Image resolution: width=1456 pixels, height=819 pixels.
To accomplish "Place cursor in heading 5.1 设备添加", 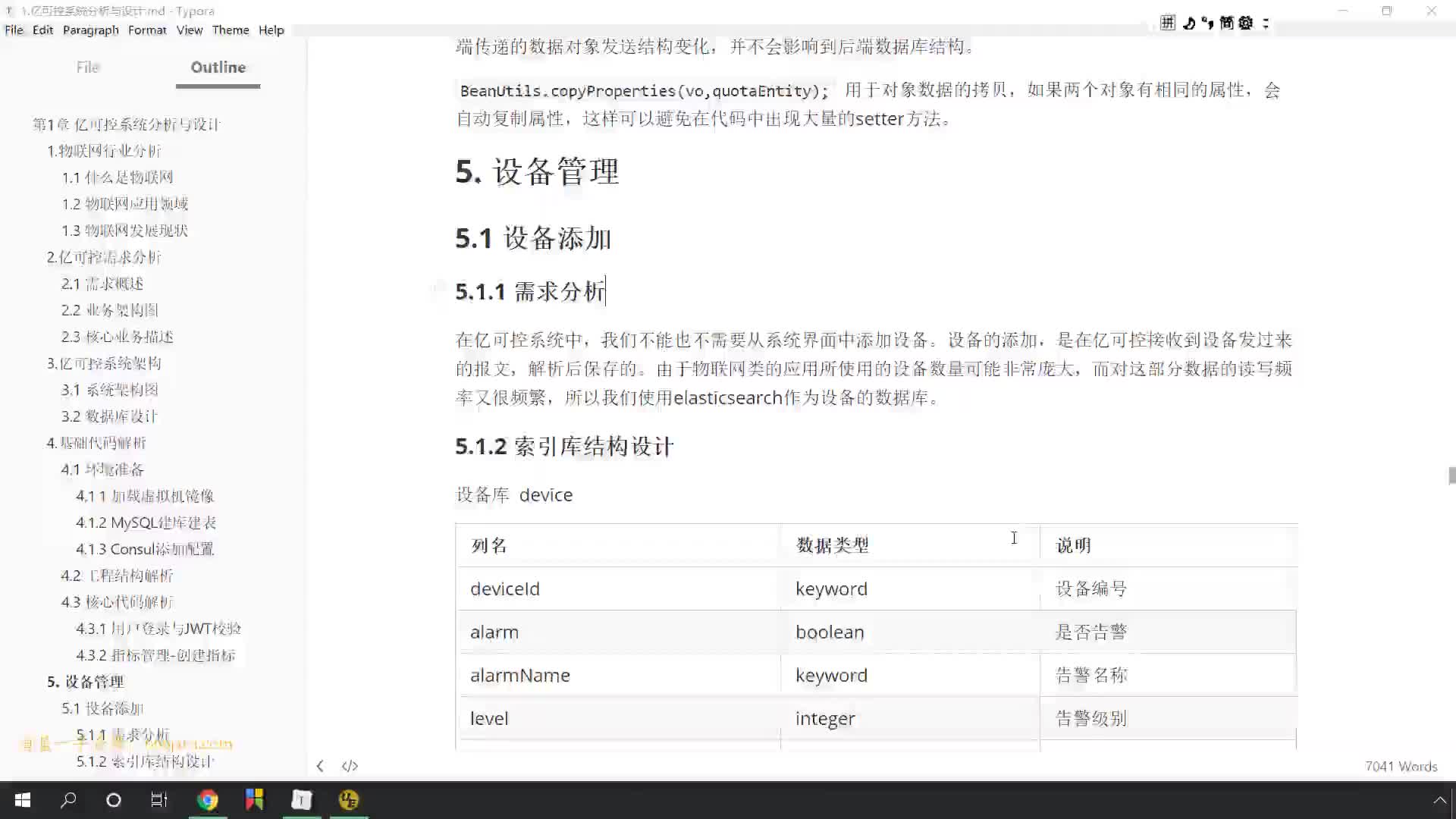I will (533, 238).
